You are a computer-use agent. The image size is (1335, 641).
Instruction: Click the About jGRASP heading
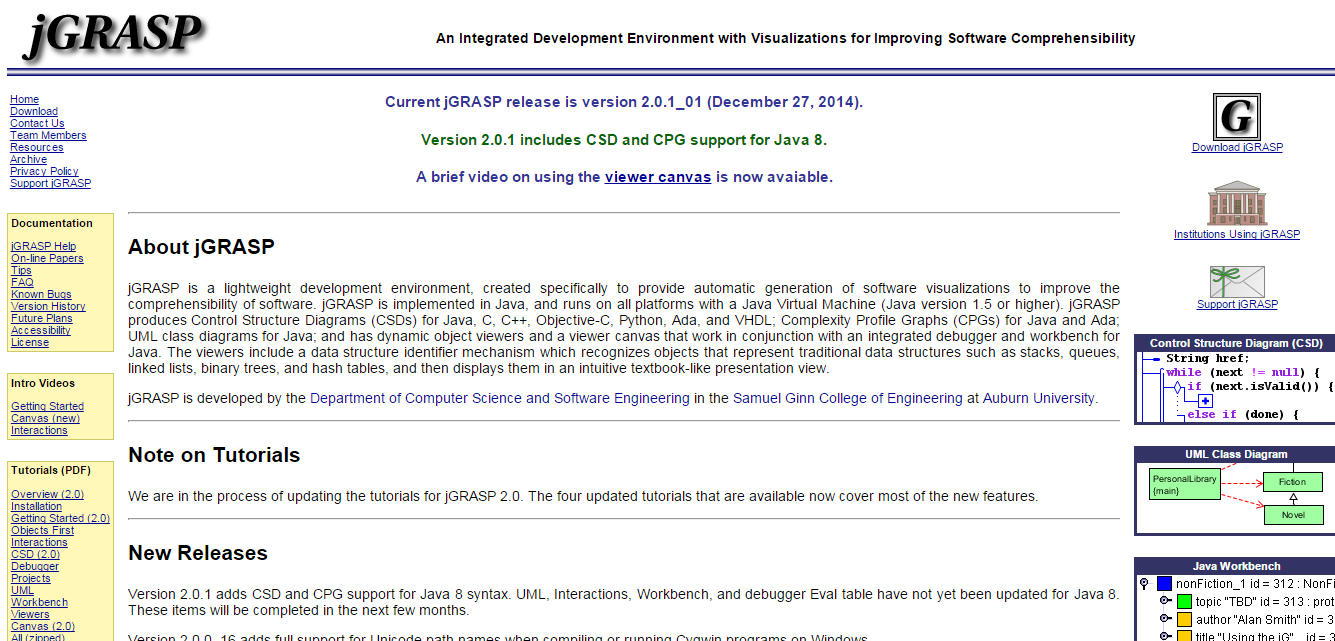201,247
